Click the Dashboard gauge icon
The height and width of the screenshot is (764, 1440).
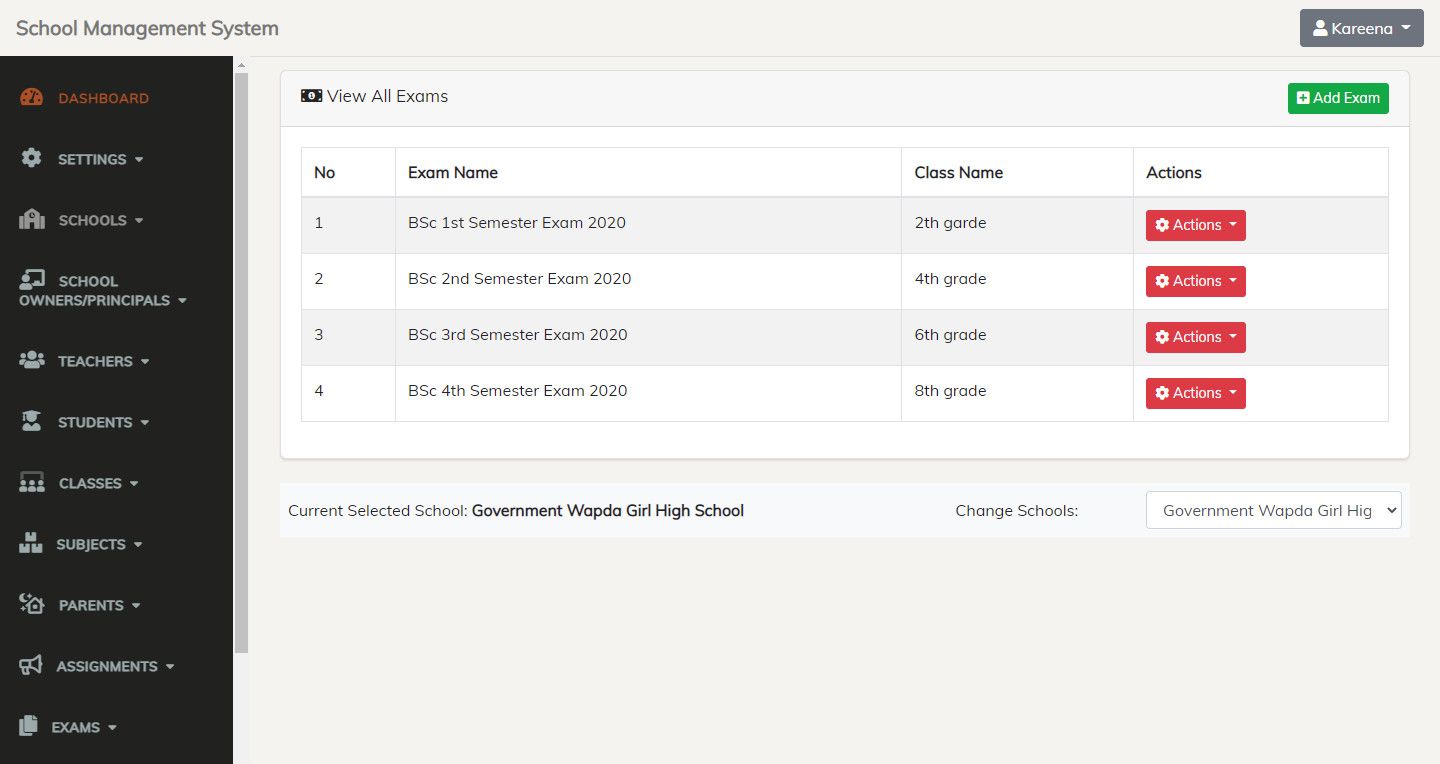[32, 97]
